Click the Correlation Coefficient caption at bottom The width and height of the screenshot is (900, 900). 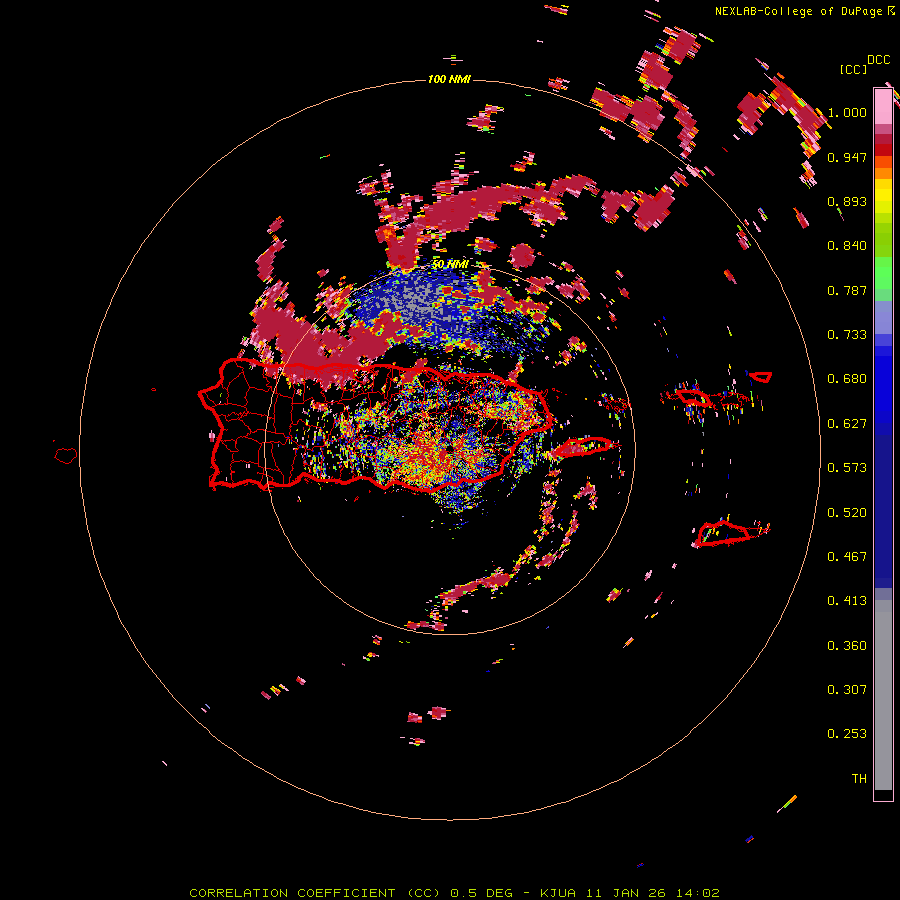point(455,893)
